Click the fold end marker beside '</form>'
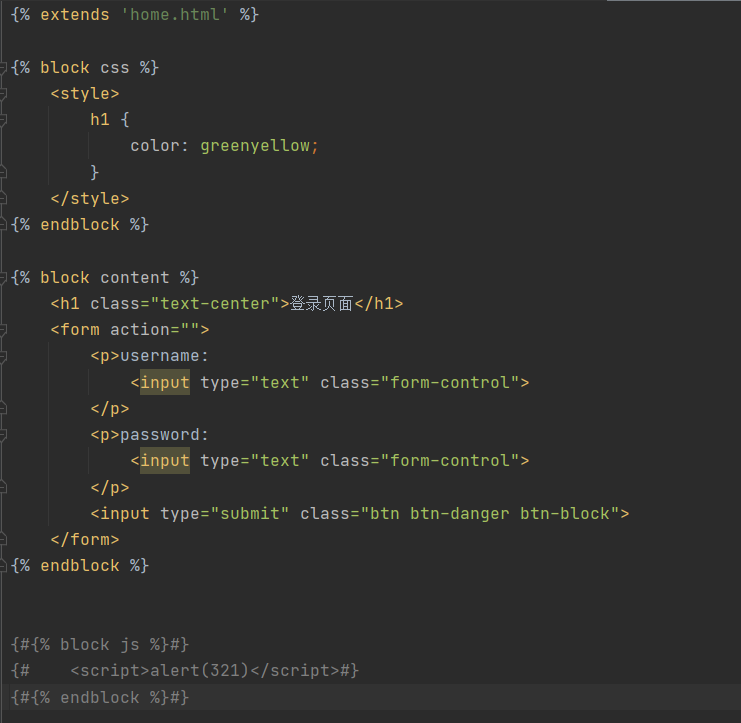The image size is (741, 723). [3, 540]
